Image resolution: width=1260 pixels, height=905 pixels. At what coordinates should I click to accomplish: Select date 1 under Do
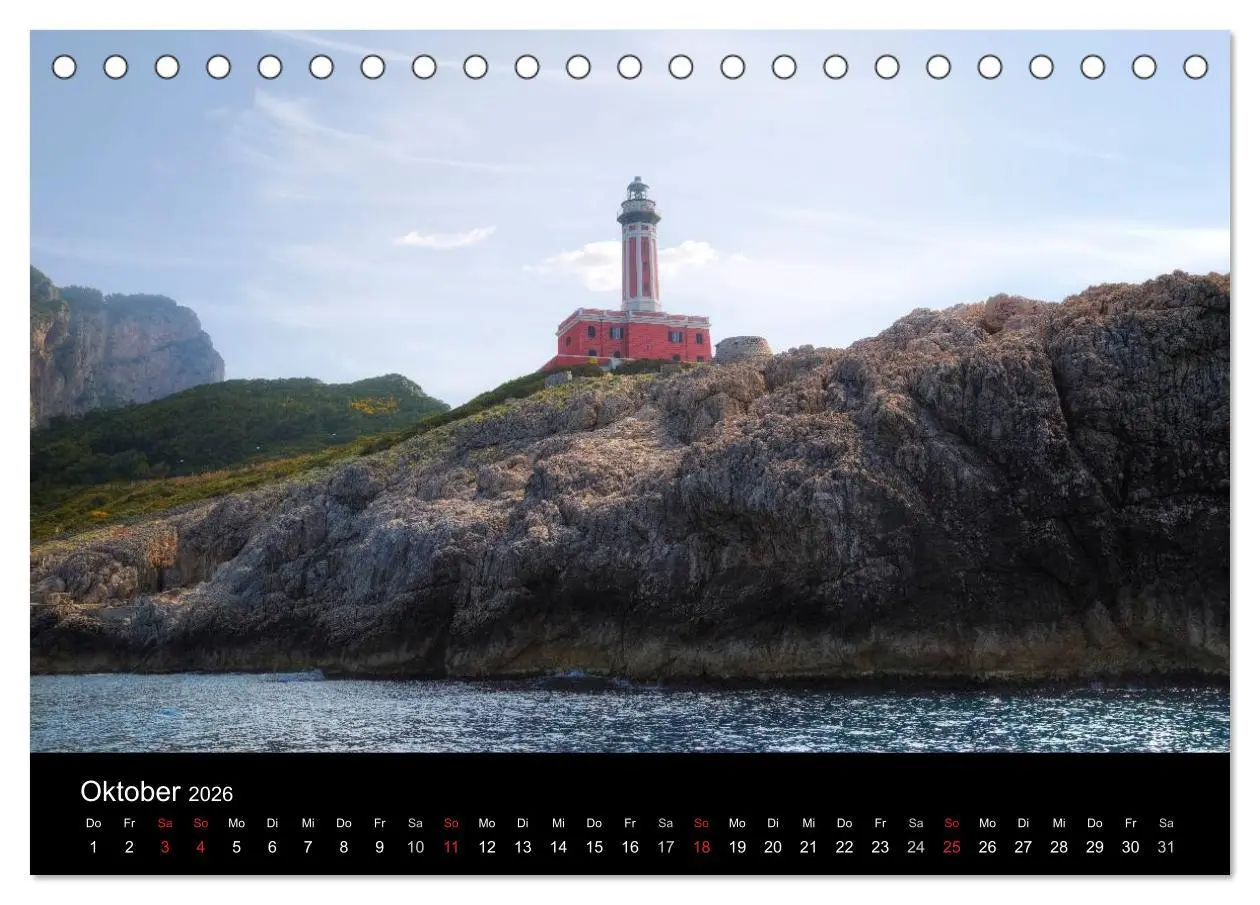[94, 847]
